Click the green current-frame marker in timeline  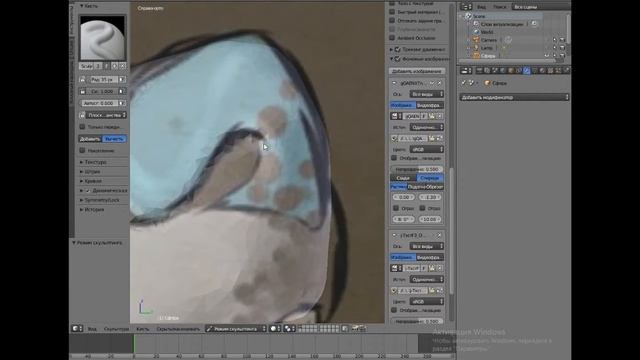133,343
